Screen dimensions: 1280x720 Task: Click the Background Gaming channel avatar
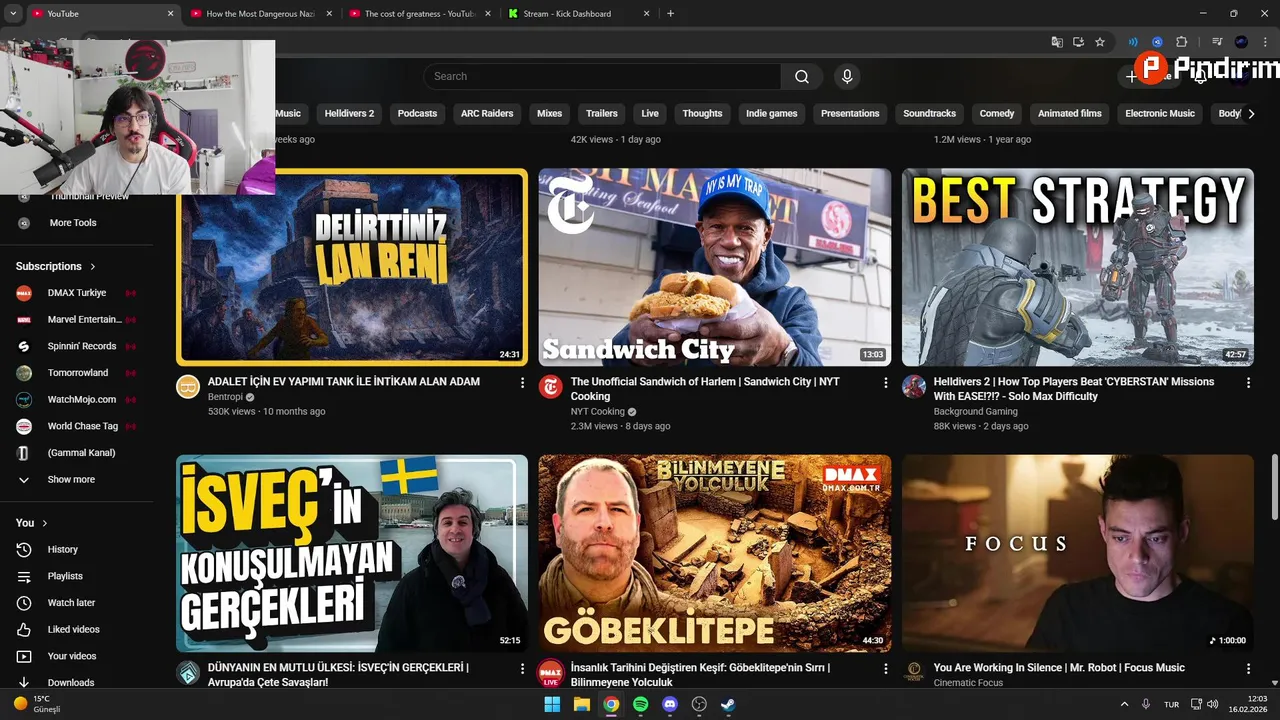click(914, 387)
